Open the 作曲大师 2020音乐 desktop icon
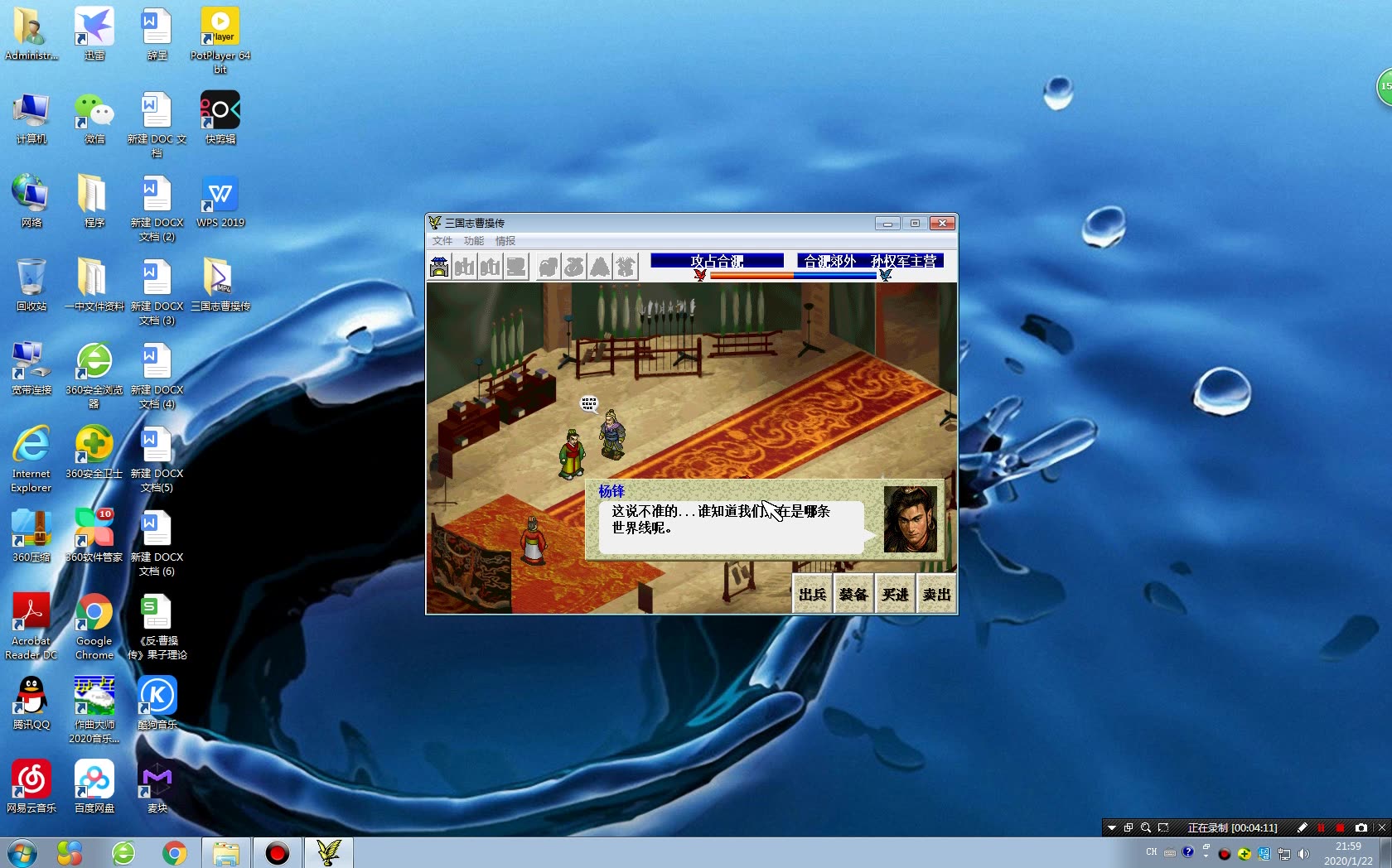Viewport: 1392px width, 868px height. coord(94,710)
